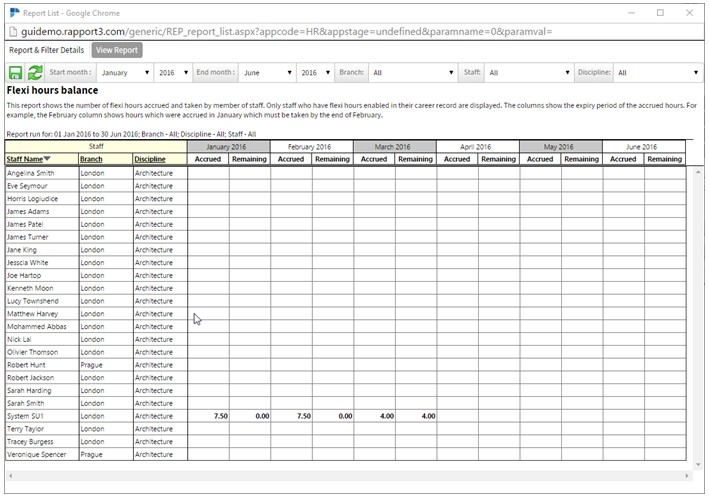Select the Horris Logiudice staff name
709x497 pixels.
click(32, 199)
